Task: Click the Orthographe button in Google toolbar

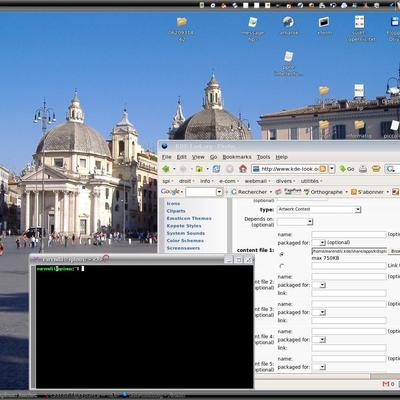Action: click(x=326, y=192)
